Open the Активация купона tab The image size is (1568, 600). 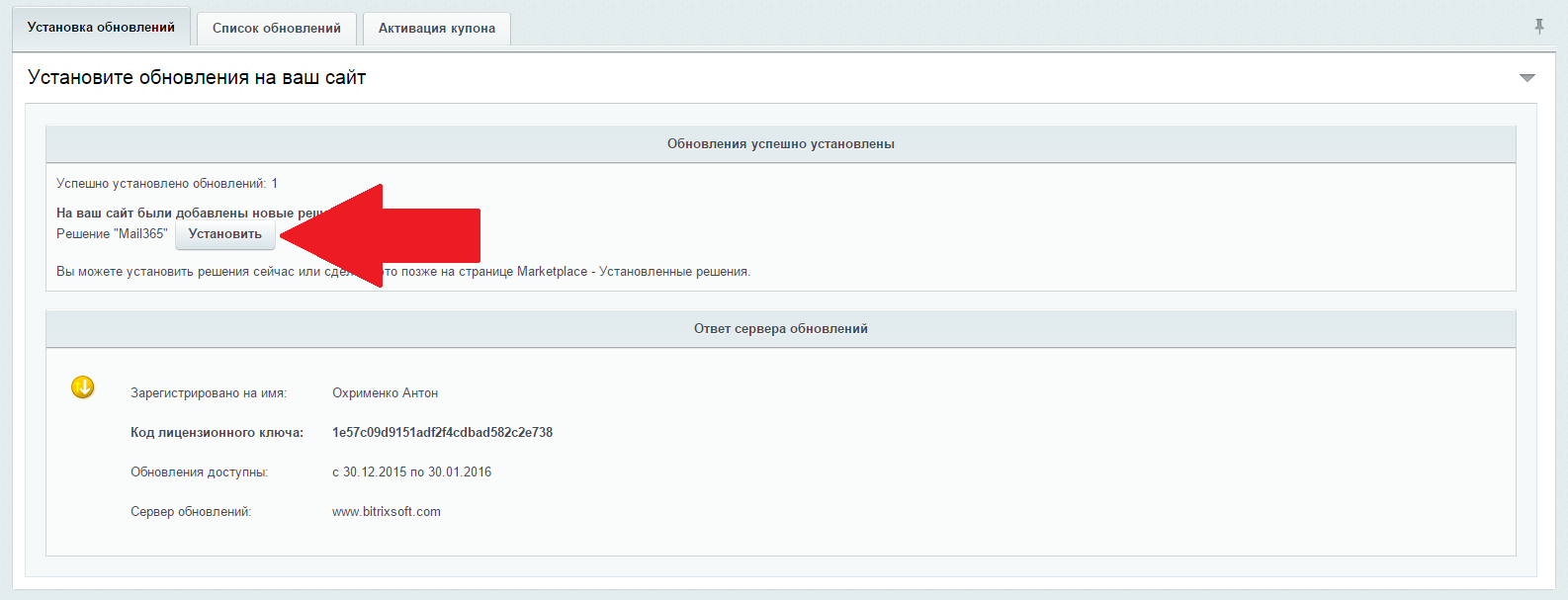[x=437, y=29]
